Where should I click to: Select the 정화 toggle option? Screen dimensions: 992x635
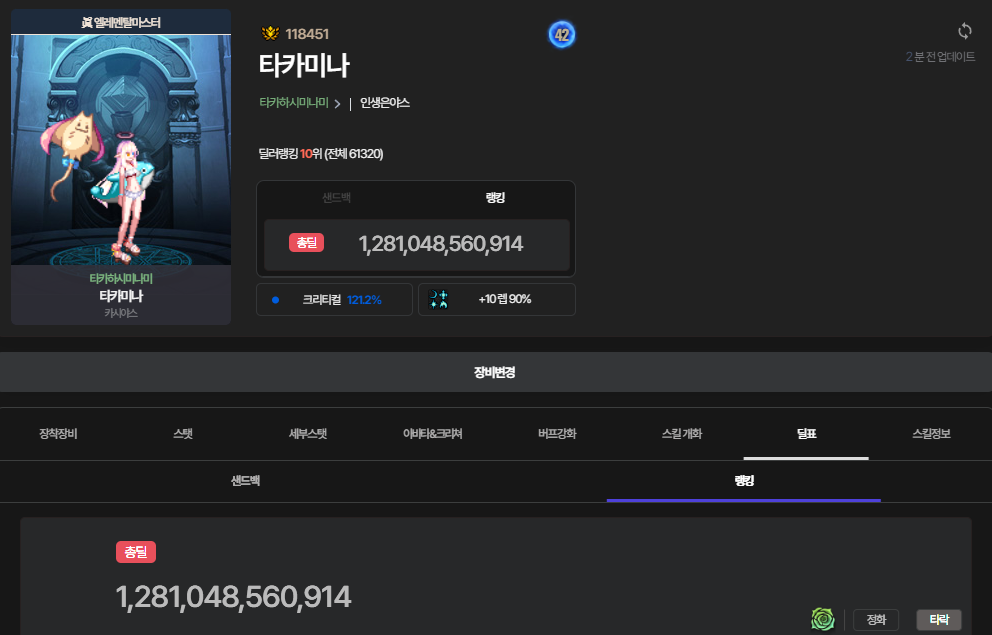(x=876, y=620)
